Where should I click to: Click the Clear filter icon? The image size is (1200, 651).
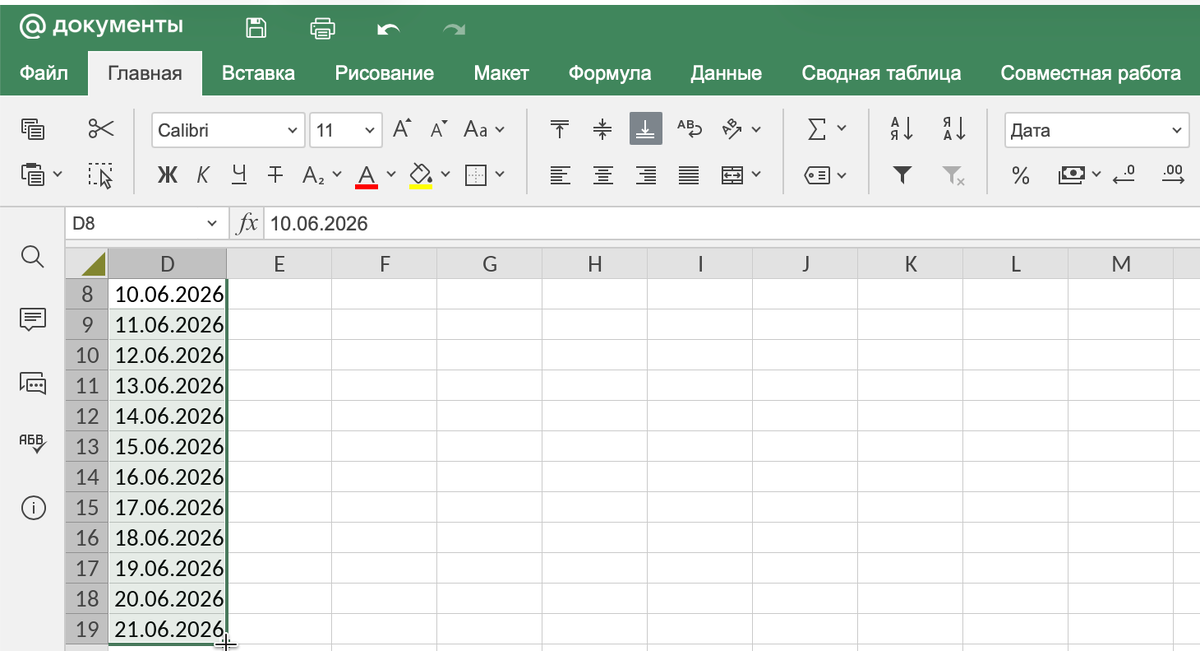954,176
